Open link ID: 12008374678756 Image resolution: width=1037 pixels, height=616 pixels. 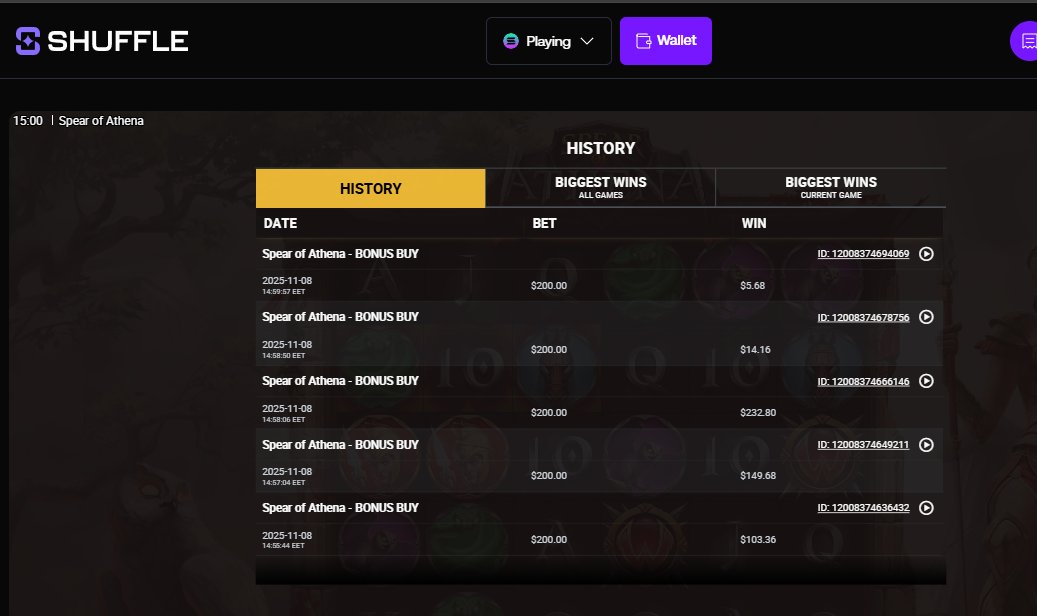863,318
